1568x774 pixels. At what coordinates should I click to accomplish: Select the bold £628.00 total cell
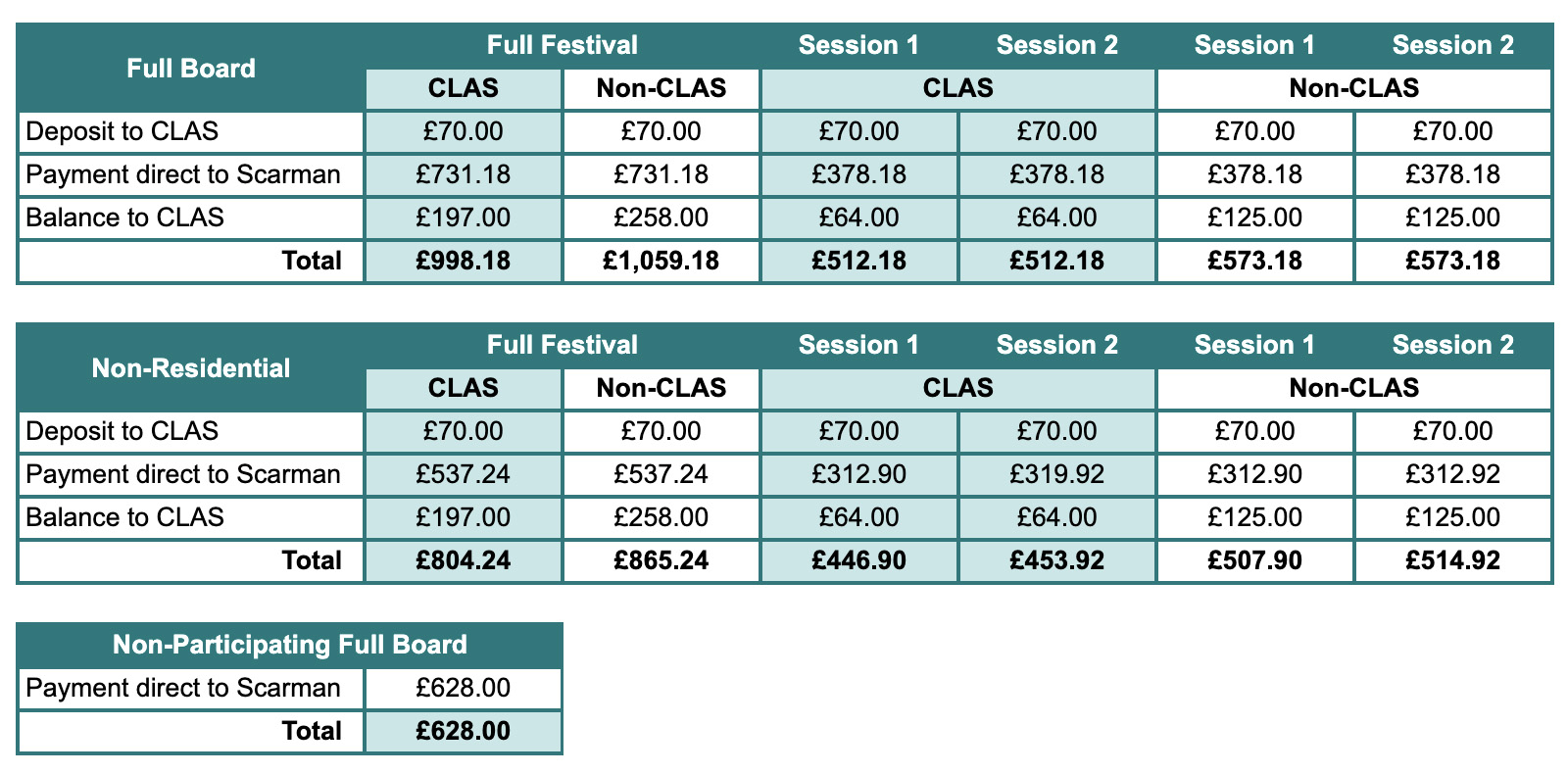(464, 731)
